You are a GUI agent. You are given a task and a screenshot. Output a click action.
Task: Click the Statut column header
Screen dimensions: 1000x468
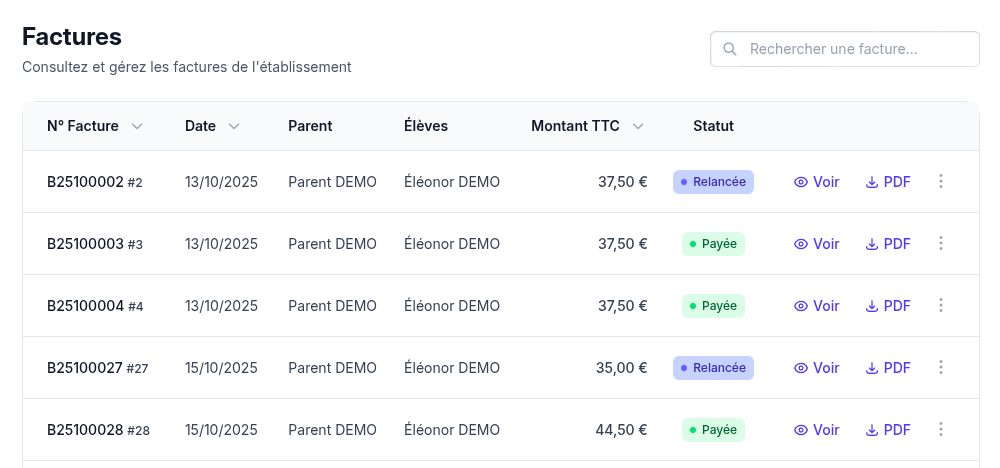[x=713, y=126]
